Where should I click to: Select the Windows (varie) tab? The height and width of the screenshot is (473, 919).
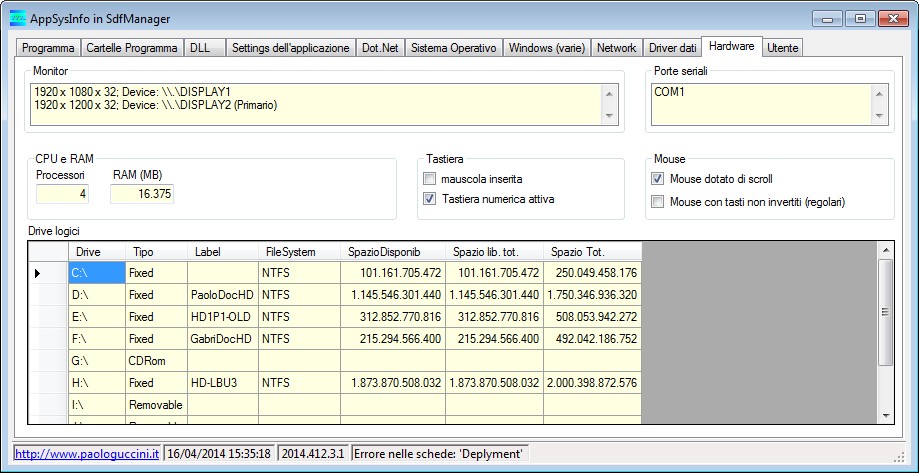pos(547,48)
